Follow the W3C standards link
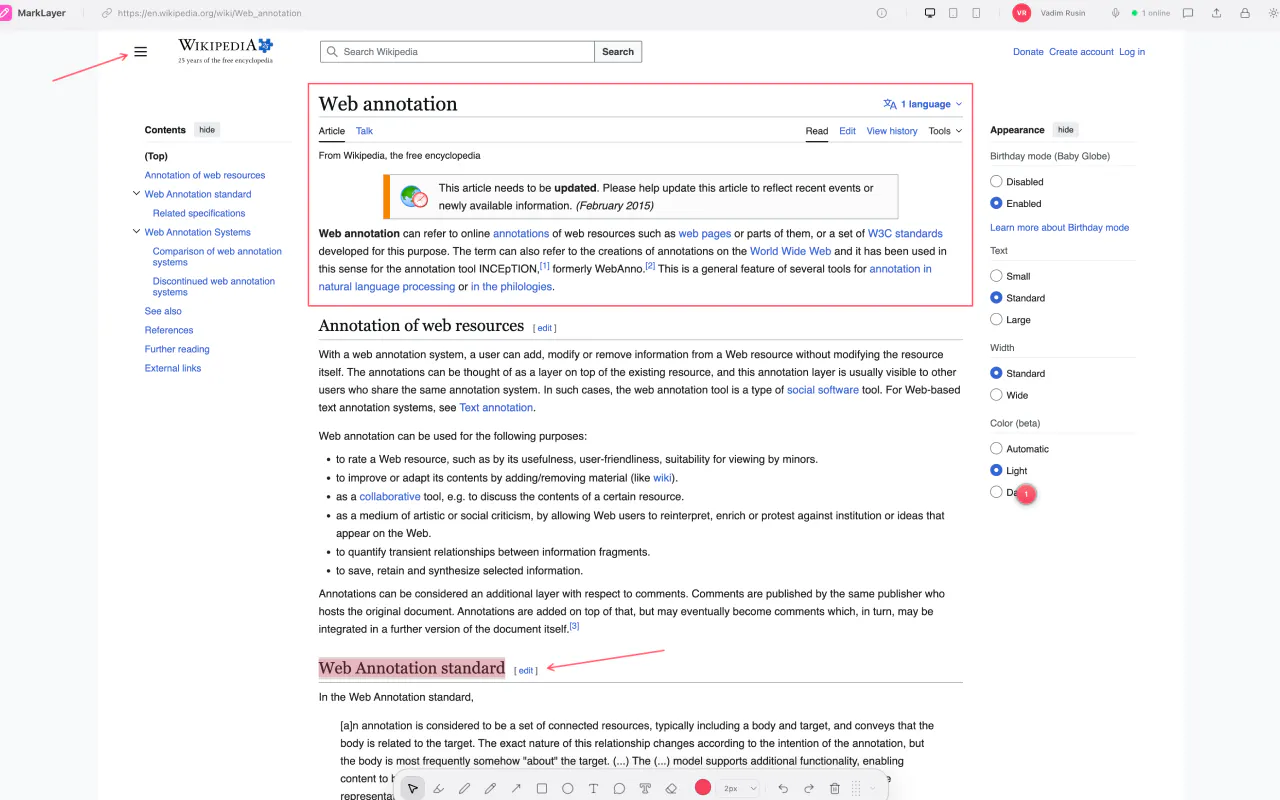The height and width of the screenshot is (800, 1280). [x=905, y=234]
